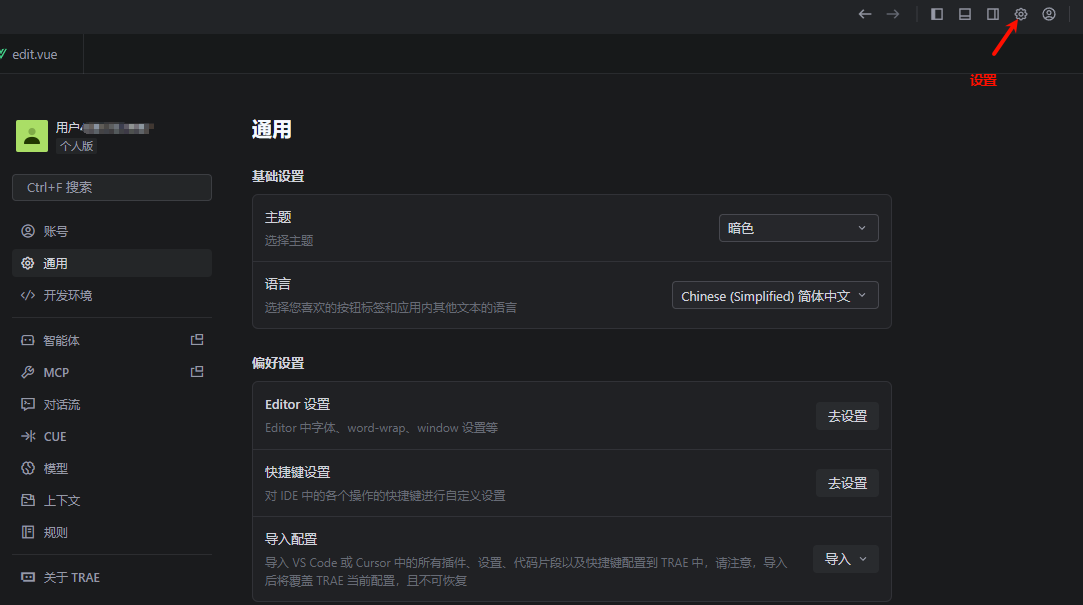
Task: Open the 模型 settings section
Action: tap(112, 468)
